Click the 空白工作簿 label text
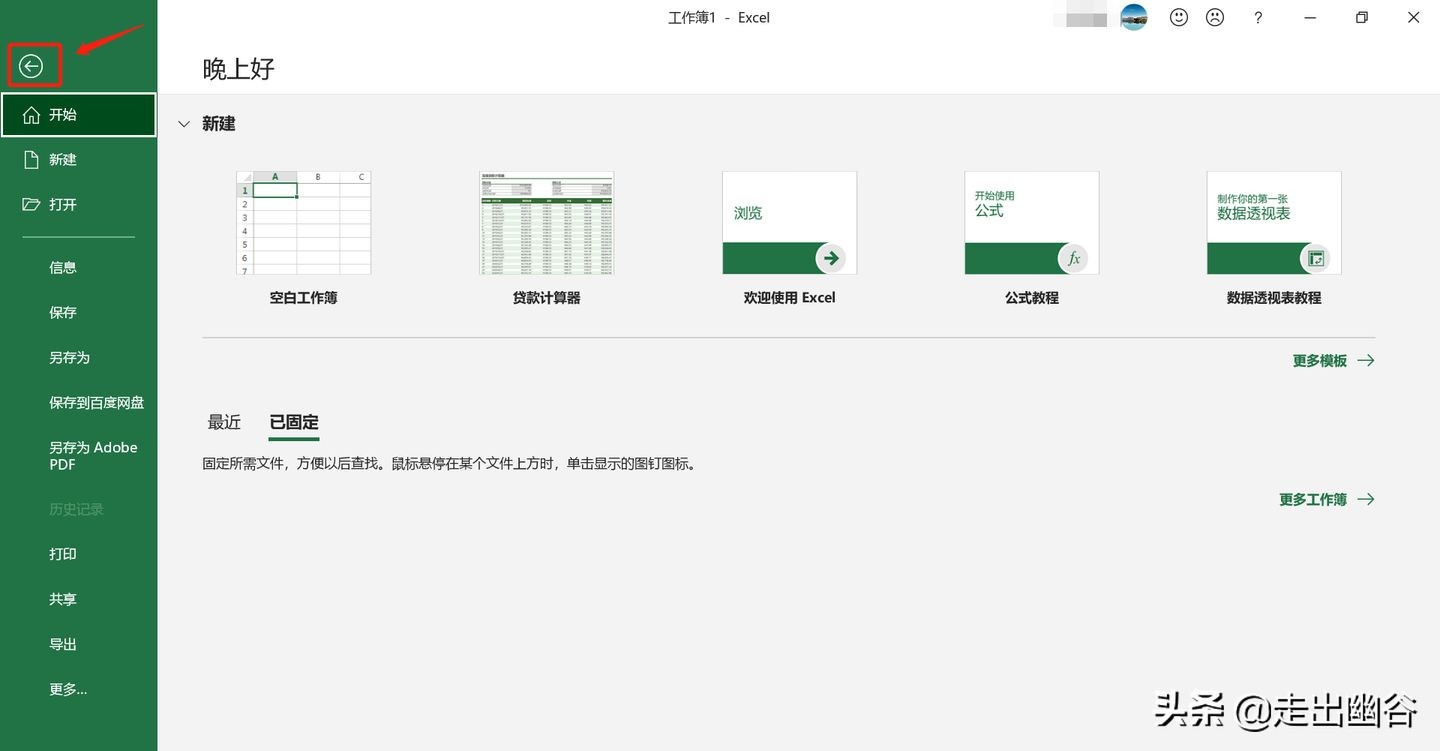The width and height of the screenshot is (1440, 751). [x=303, y=297]
